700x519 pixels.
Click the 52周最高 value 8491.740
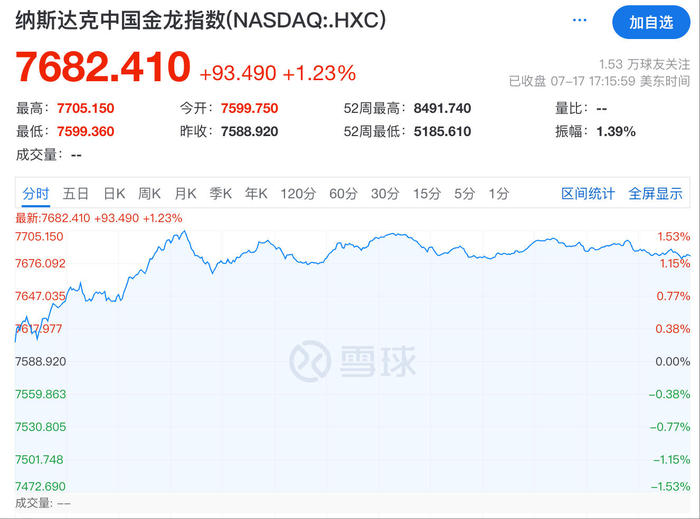tap(442, 108)
